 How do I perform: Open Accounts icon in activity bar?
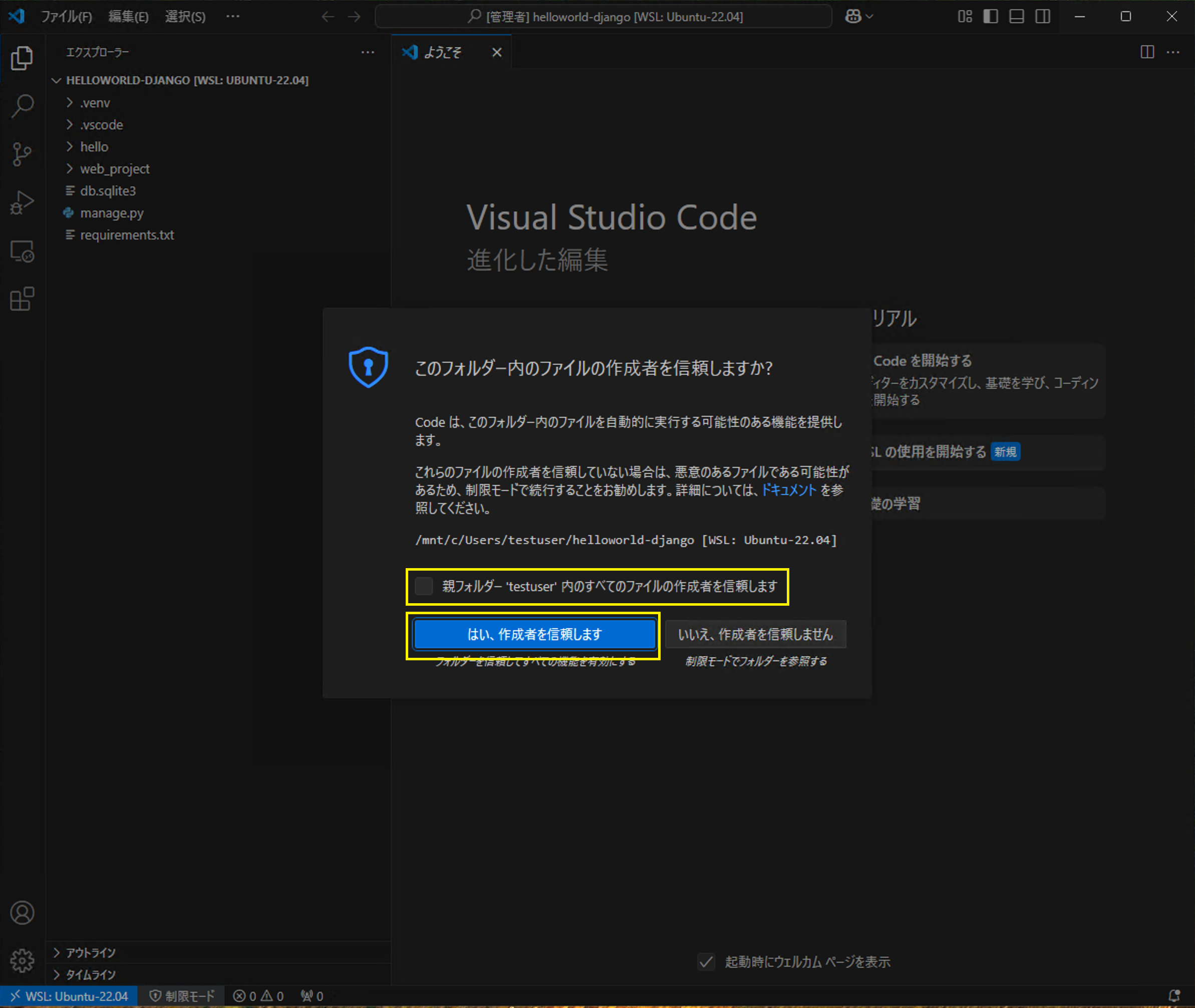[x=22, y=913]
